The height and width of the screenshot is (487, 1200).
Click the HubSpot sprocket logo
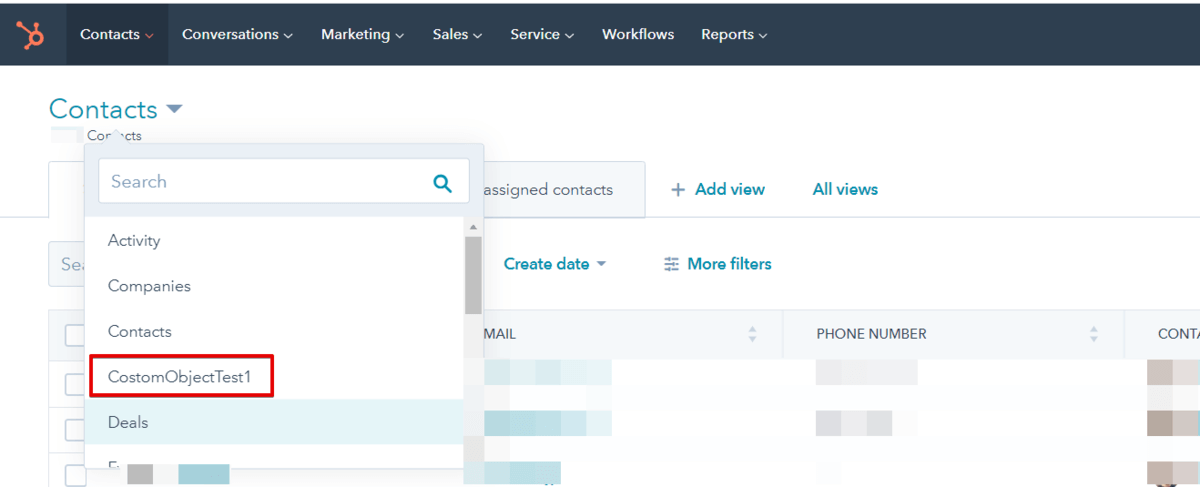click(x=30, y=35)
